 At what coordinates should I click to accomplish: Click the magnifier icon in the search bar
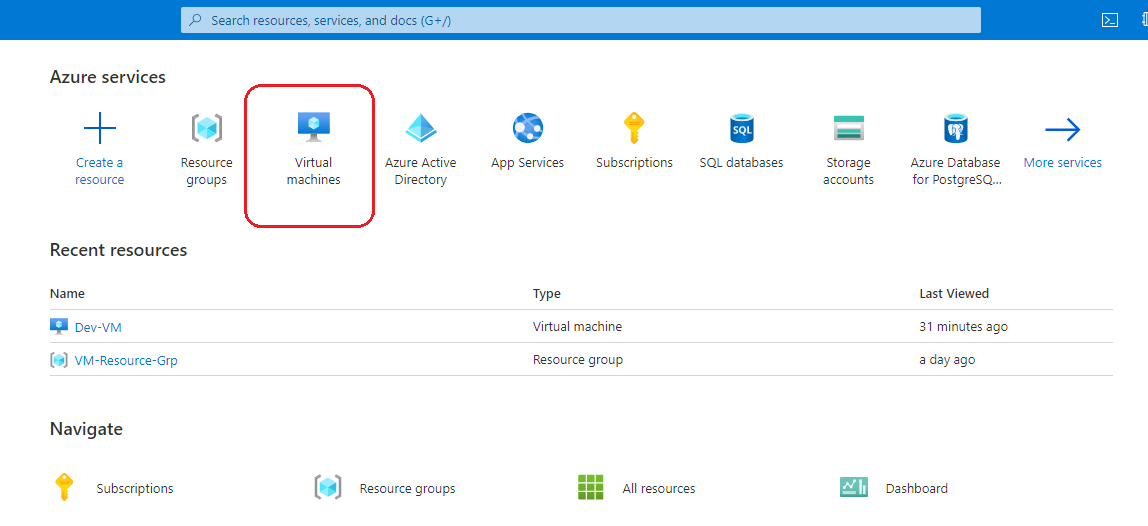pos(195,21)
